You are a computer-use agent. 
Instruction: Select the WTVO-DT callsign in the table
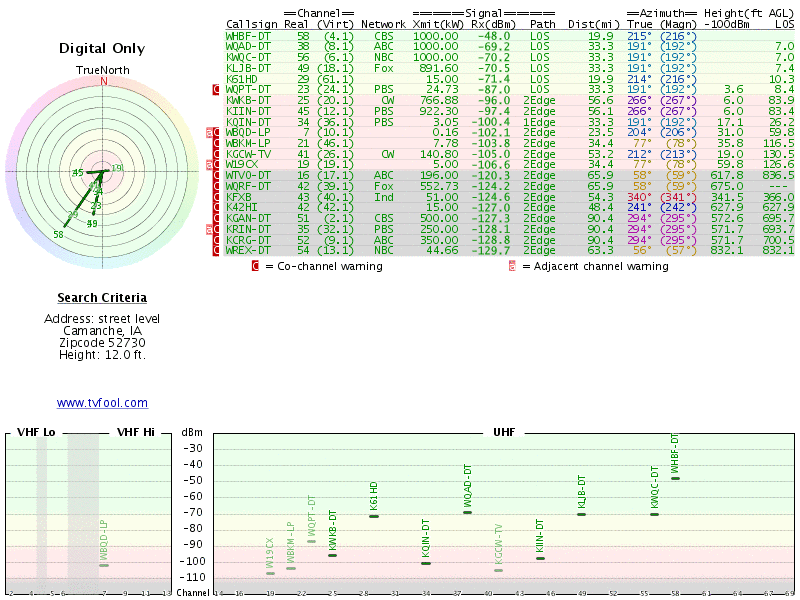248,176
